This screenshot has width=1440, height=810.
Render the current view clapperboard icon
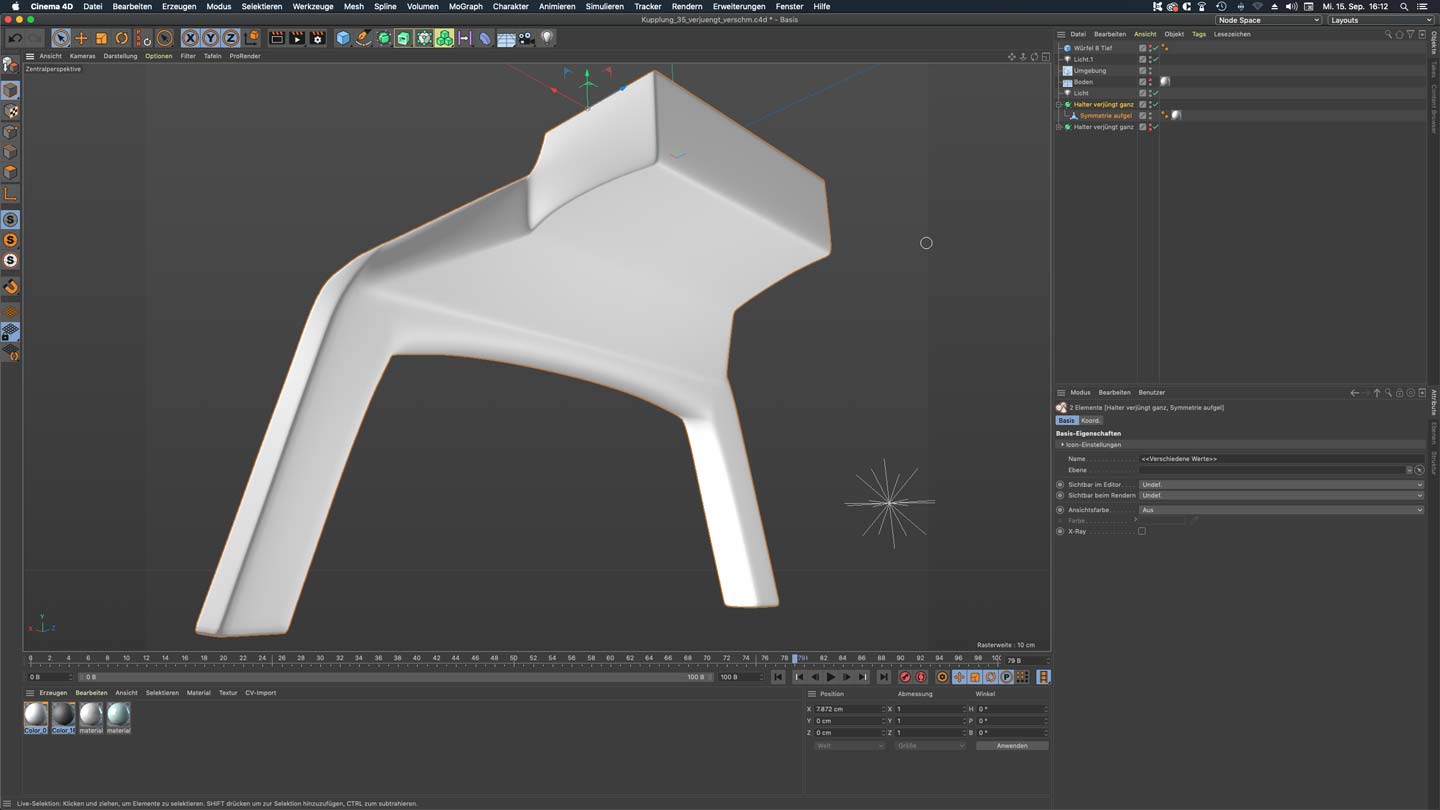click(x=277, y=38)
